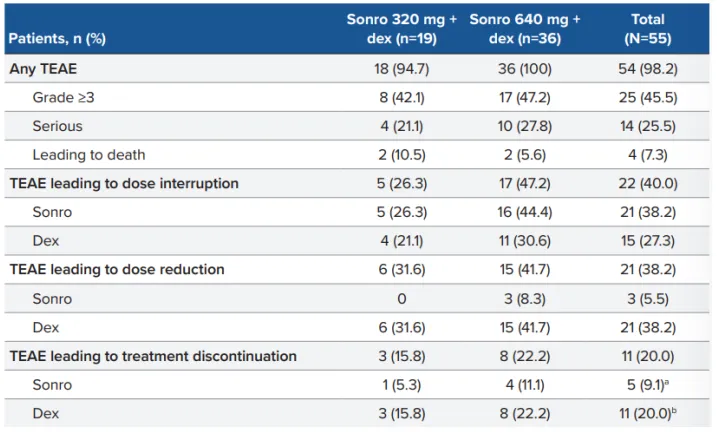The height and width of the screenshot is (433, 717).
Task: Select the "Total (N=55)" column header
Action: pyautogui.click(x=647, y=28)
